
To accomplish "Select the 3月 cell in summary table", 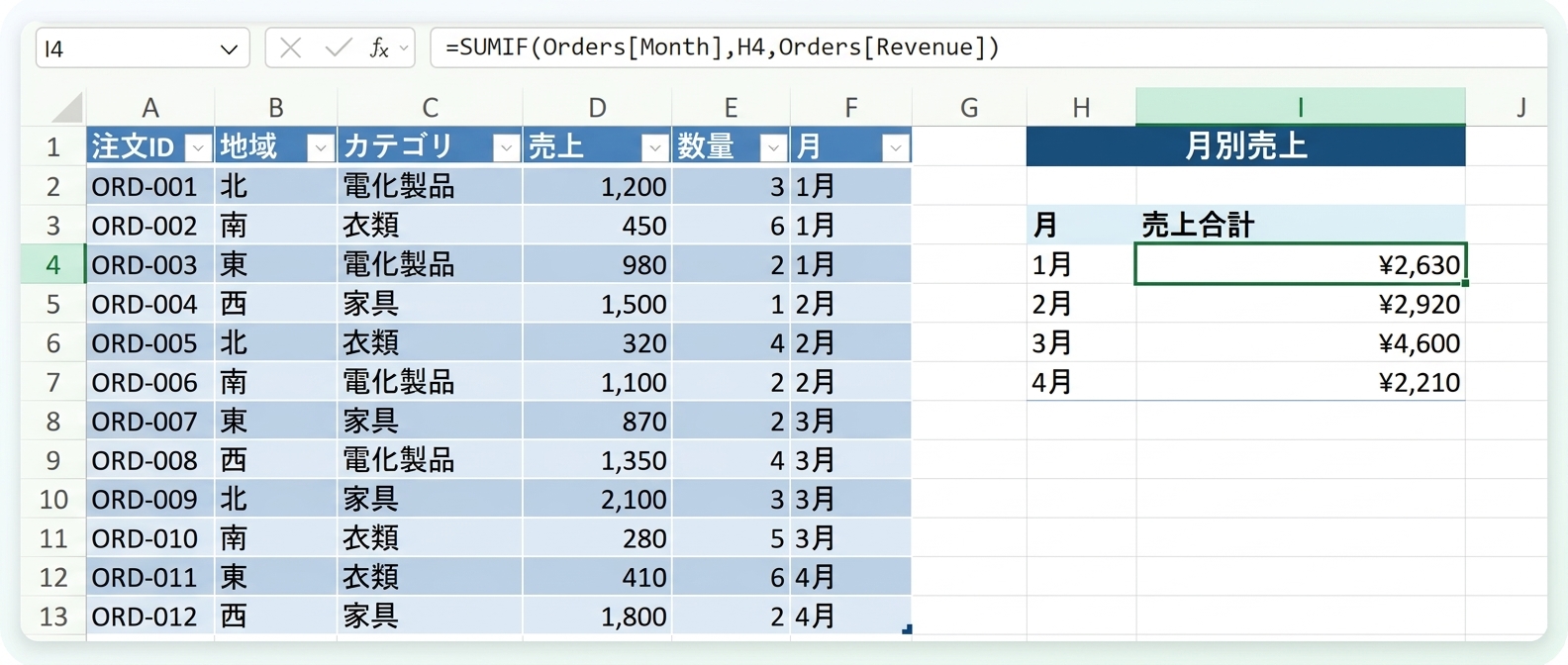I will point(1081,342).
